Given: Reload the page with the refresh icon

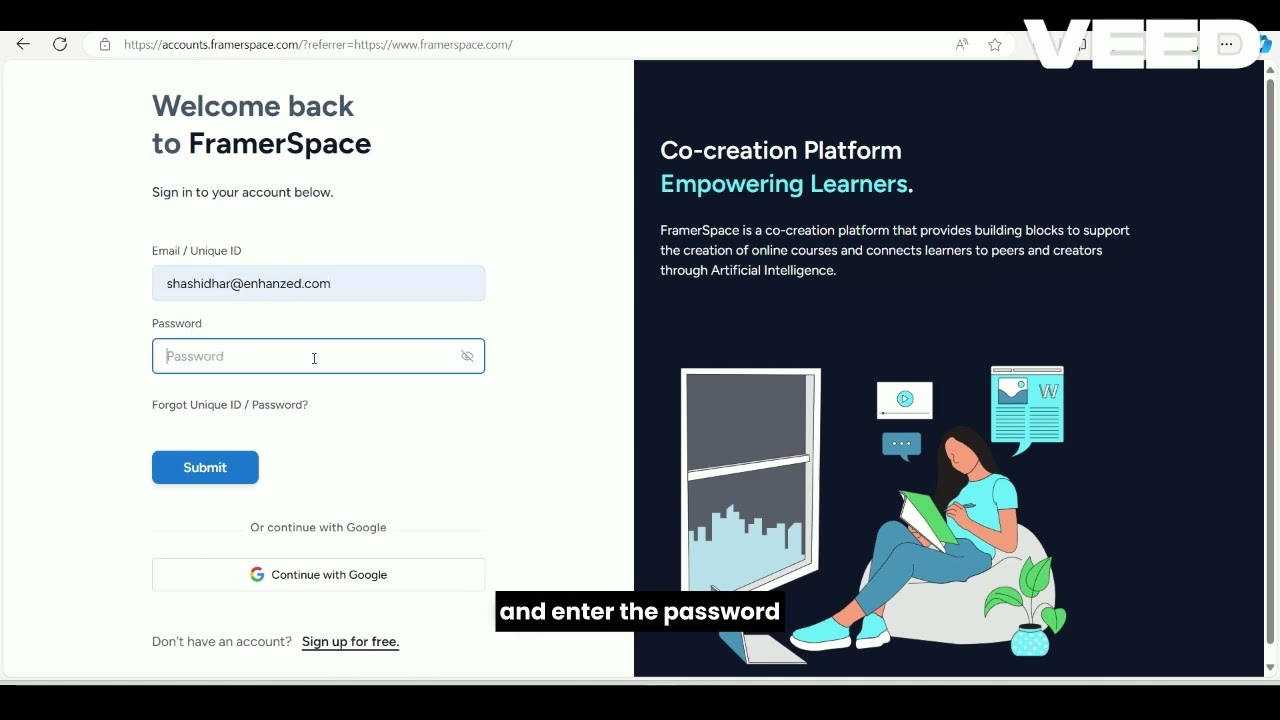Looking at the screenshot, I should [x=60, y=44].
